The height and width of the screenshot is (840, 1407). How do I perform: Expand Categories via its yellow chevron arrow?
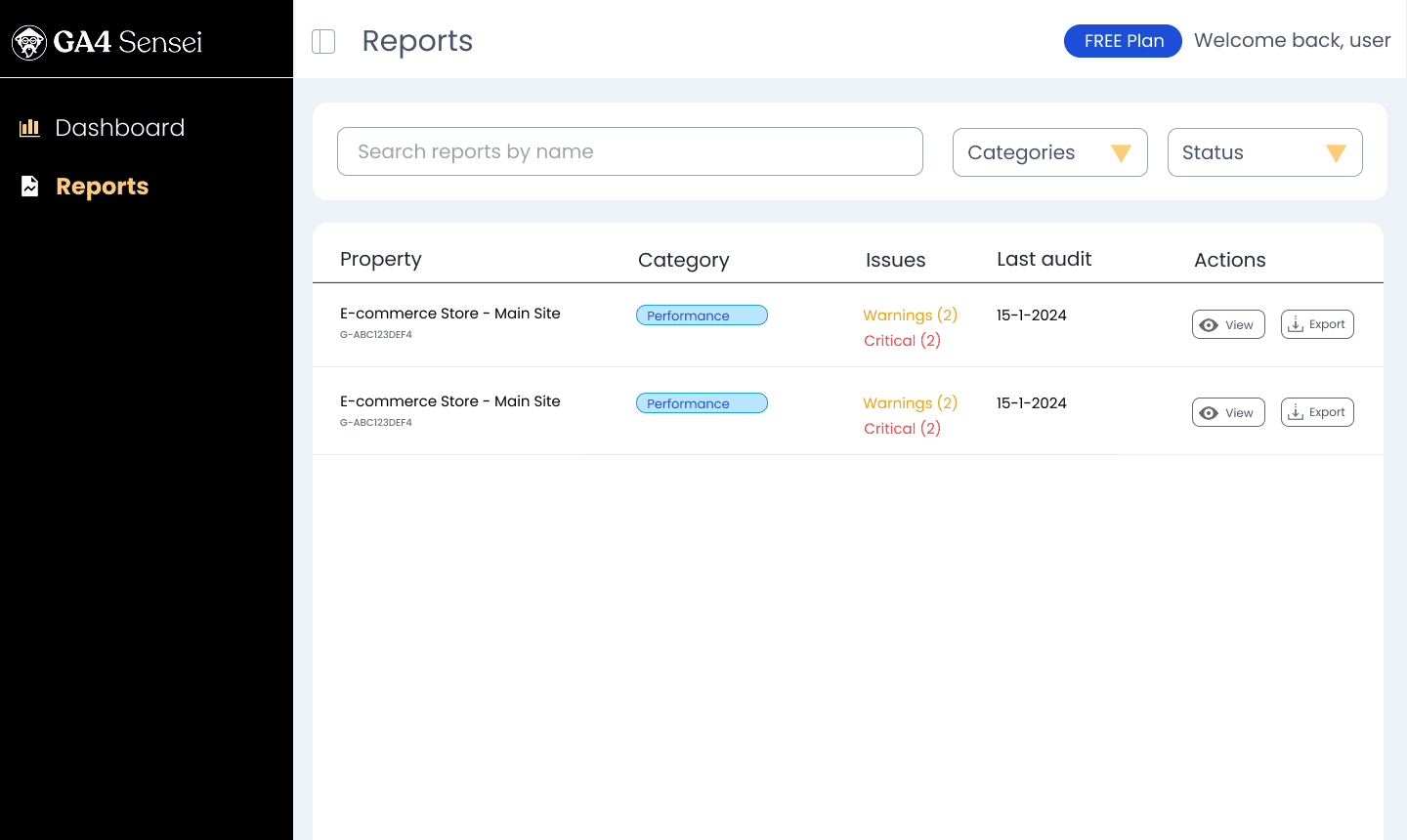point(1121,152)
